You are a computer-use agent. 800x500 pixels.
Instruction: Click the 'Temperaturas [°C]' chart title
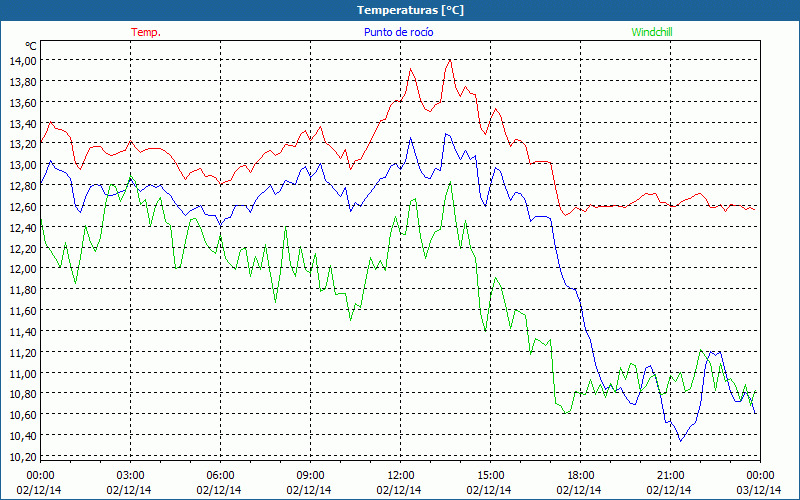pos(410,10)
